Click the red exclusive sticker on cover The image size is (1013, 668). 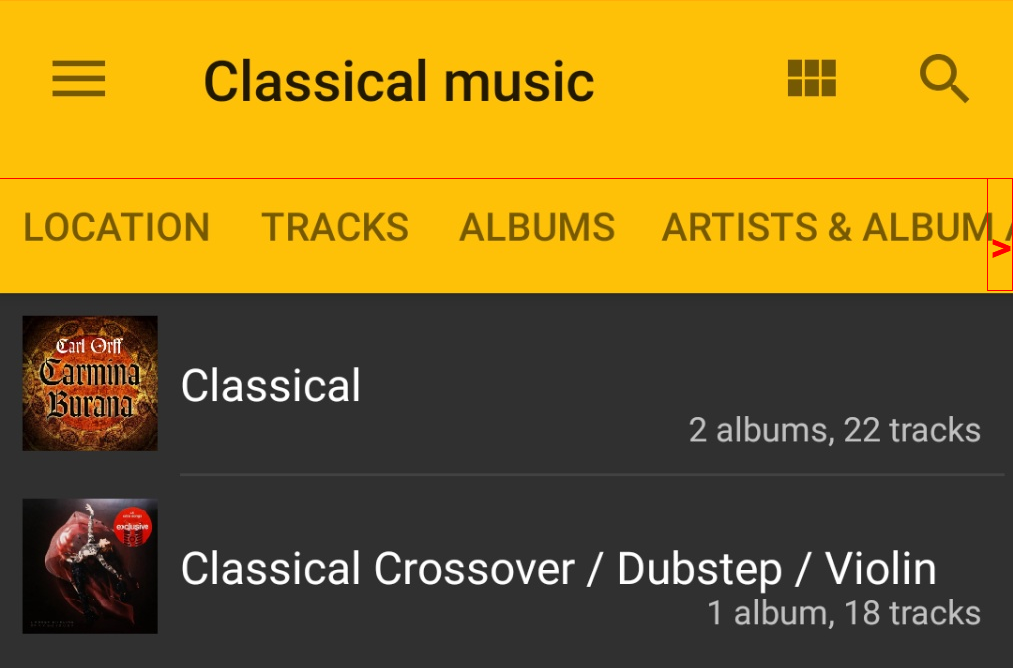(x=132, y=524)
